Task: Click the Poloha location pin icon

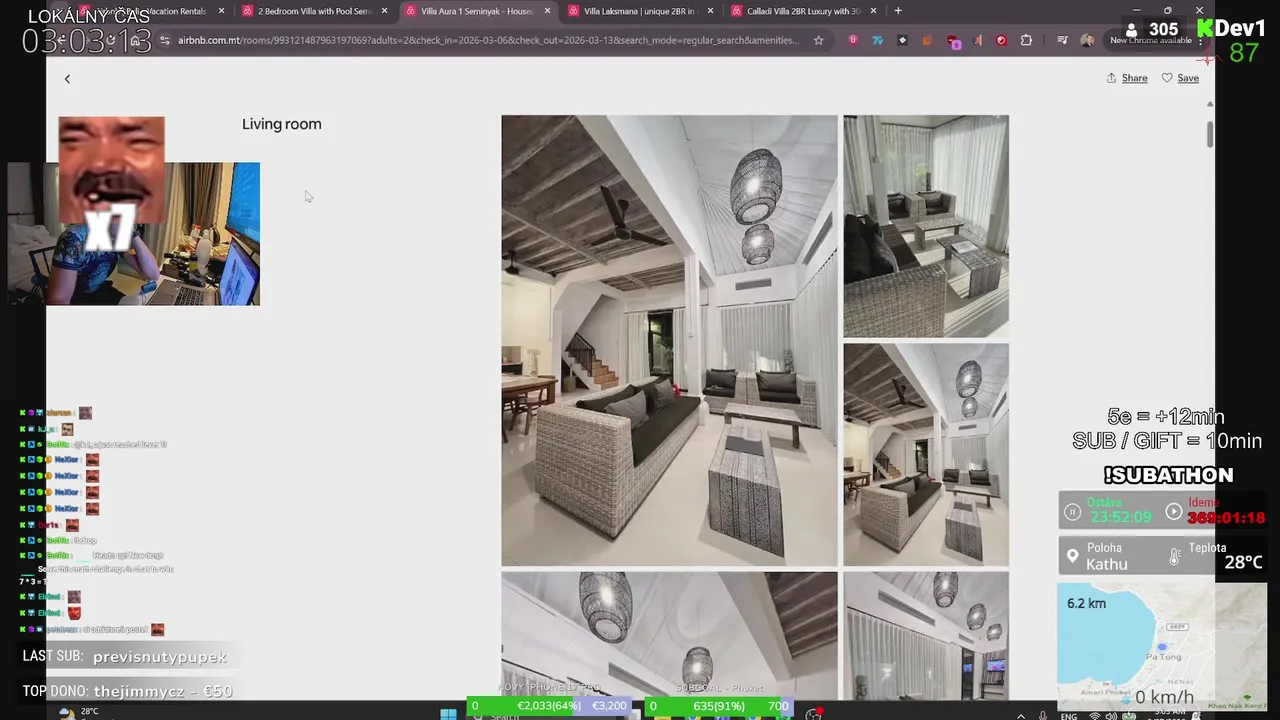Action: [x=1072, y=556]
